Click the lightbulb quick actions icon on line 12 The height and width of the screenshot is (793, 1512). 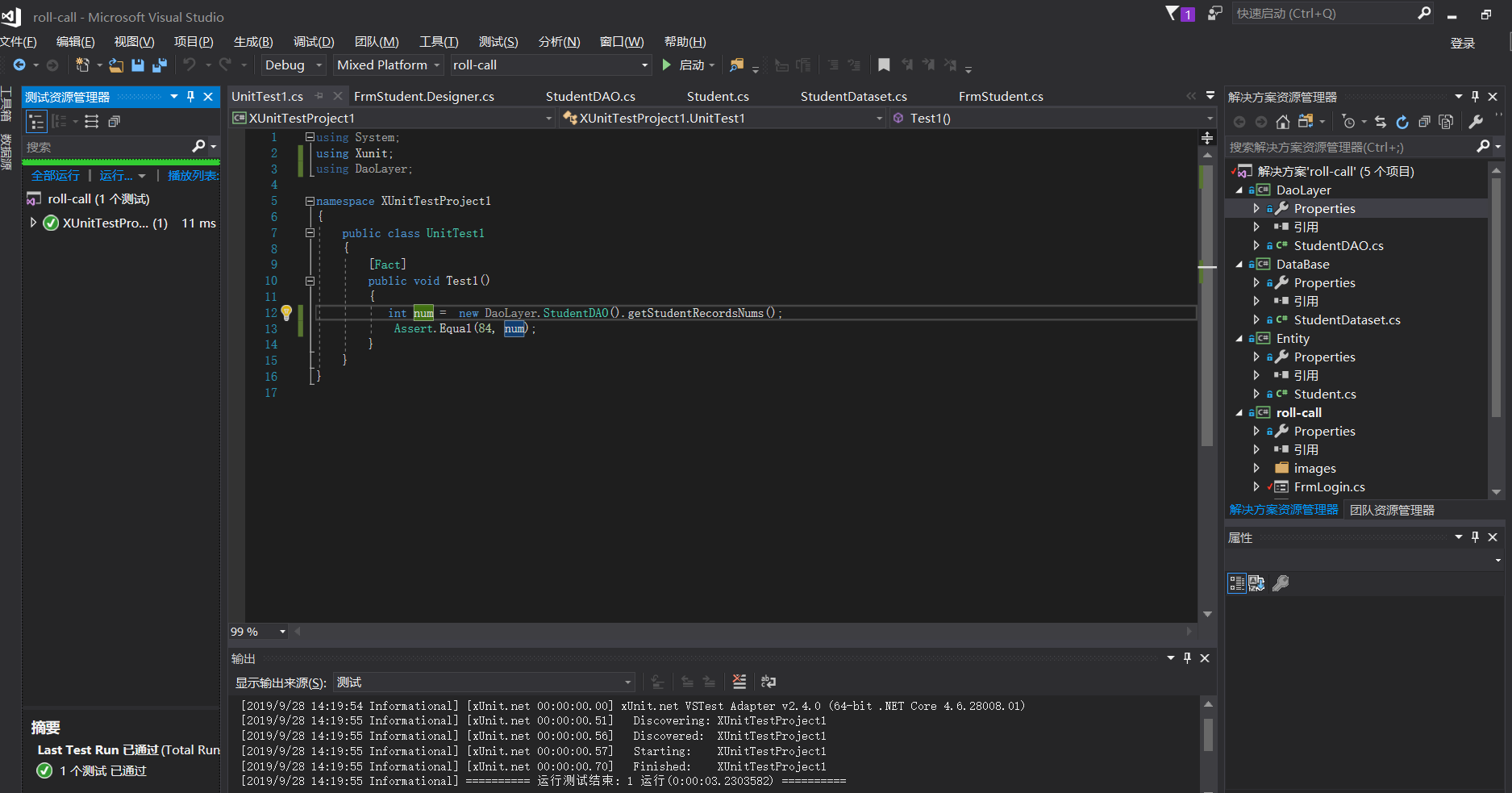point(286,313)
